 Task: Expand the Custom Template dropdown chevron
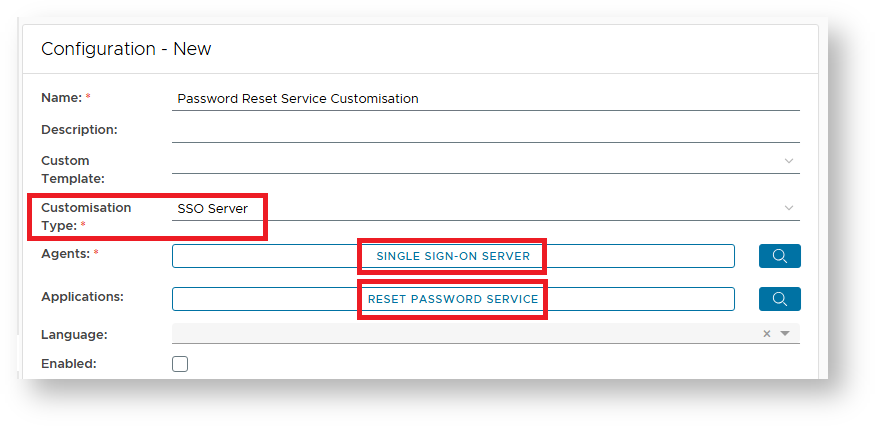point(789,161)
